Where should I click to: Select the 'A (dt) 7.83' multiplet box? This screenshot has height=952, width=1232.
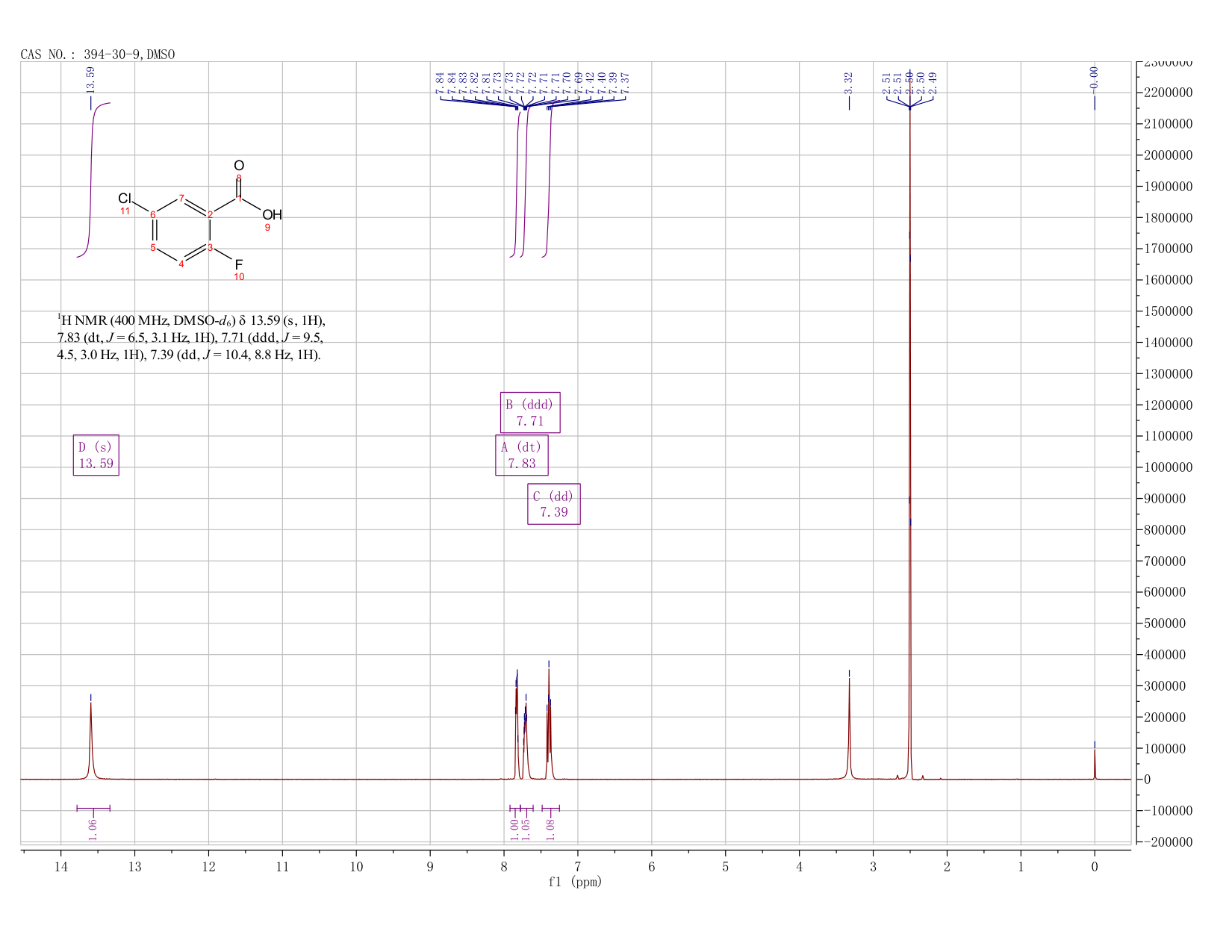[521, 455]
